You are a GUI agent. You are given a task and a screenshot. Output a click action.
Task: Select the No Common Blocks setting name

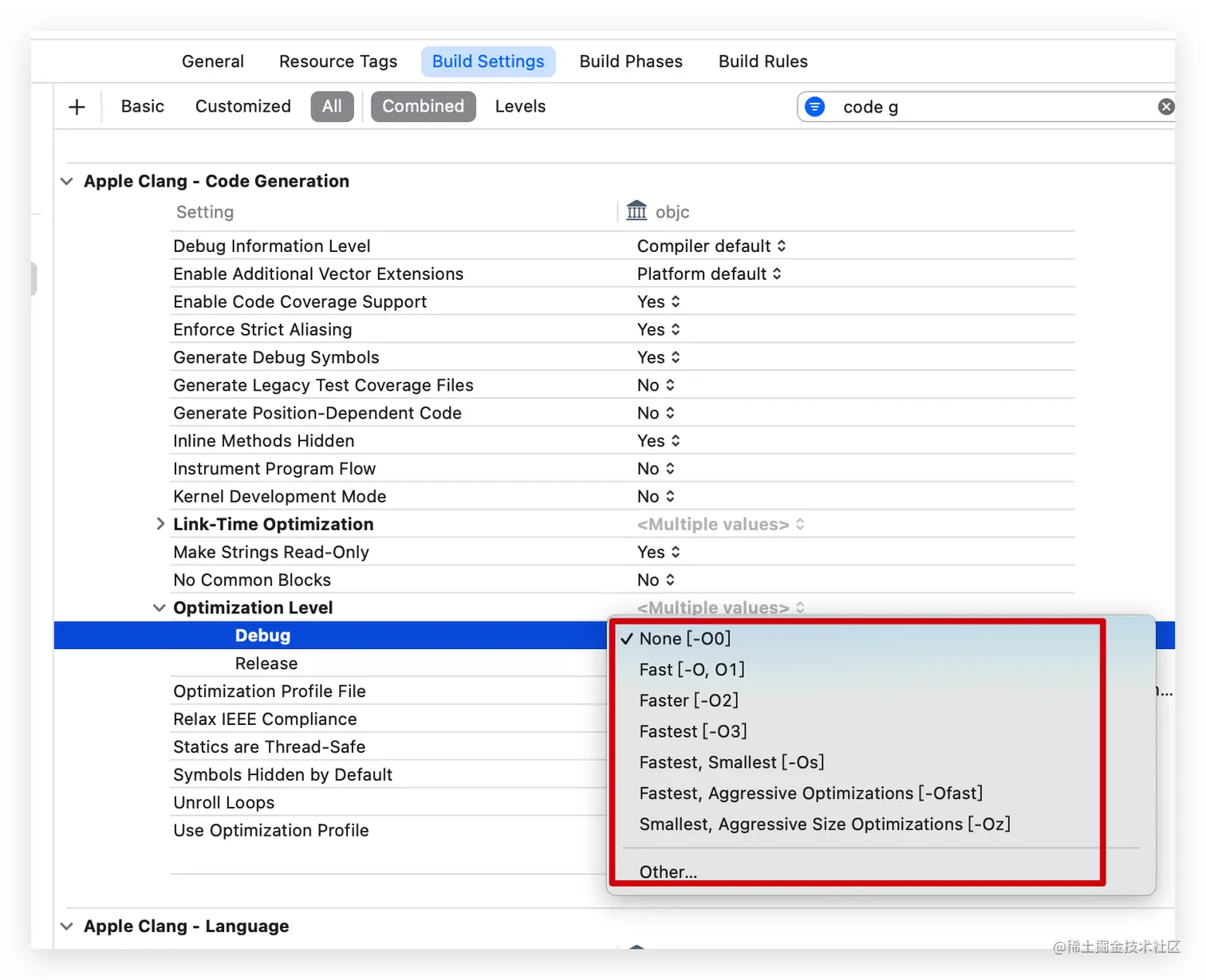click(x=252, y=581)
